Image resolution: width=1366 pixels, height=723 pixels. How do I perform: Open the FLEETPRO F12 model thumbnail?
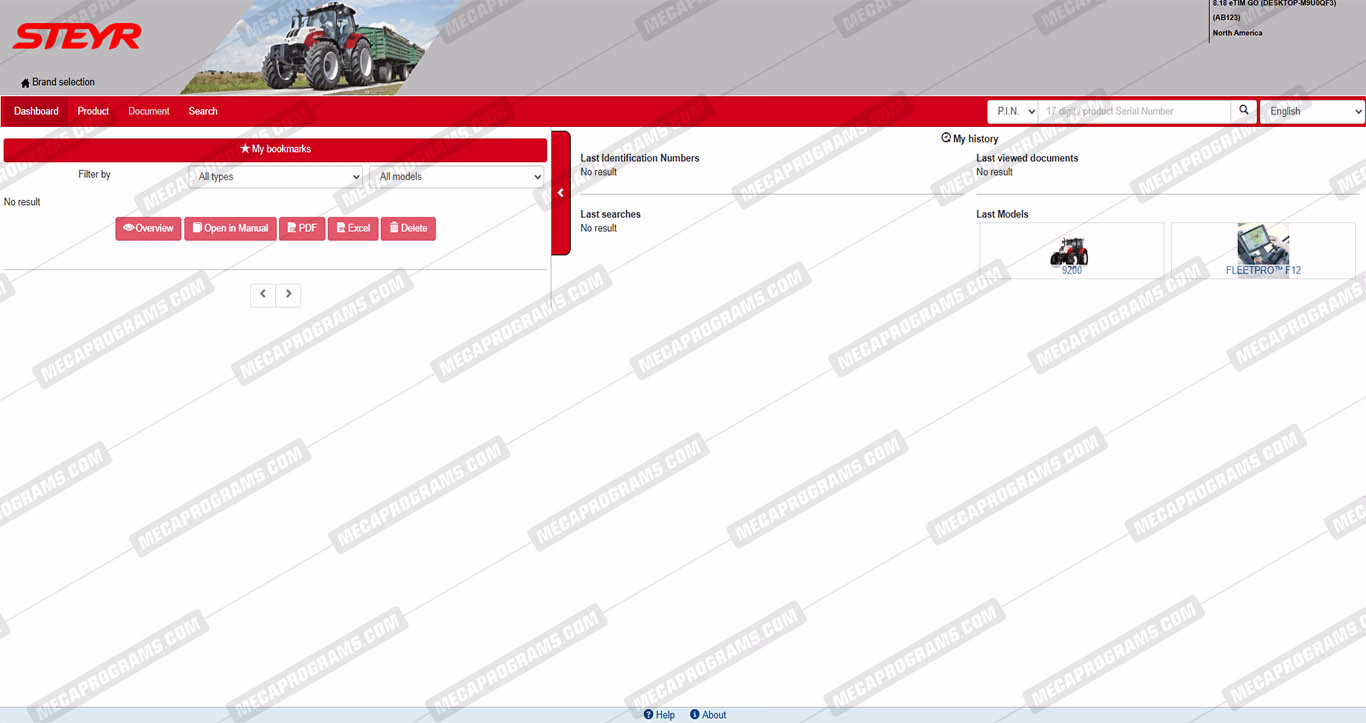coord(1263,251)
